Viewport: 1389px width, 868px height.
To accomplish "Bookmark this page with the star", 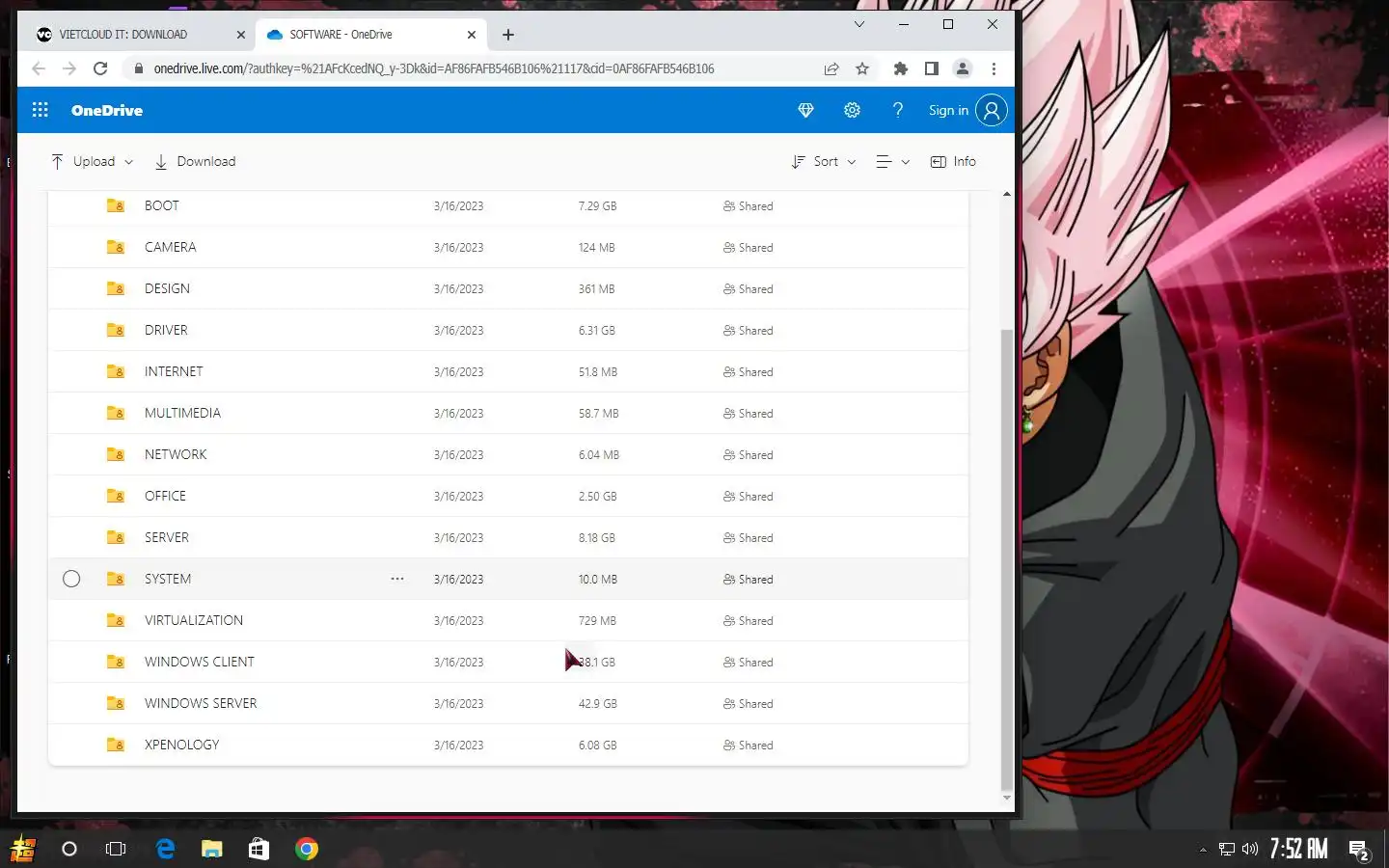I will pos(862,68).
